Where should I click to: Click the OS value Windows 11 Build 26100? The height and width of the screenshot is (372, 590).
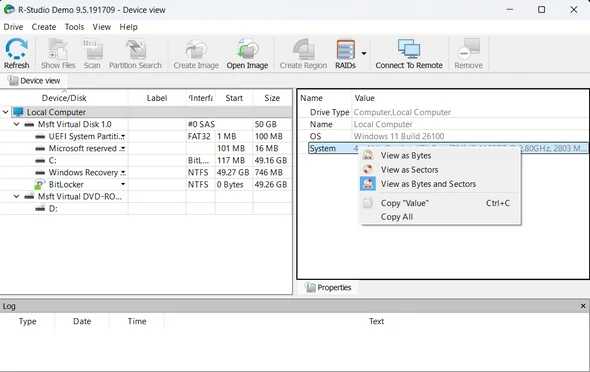[399, 137]
